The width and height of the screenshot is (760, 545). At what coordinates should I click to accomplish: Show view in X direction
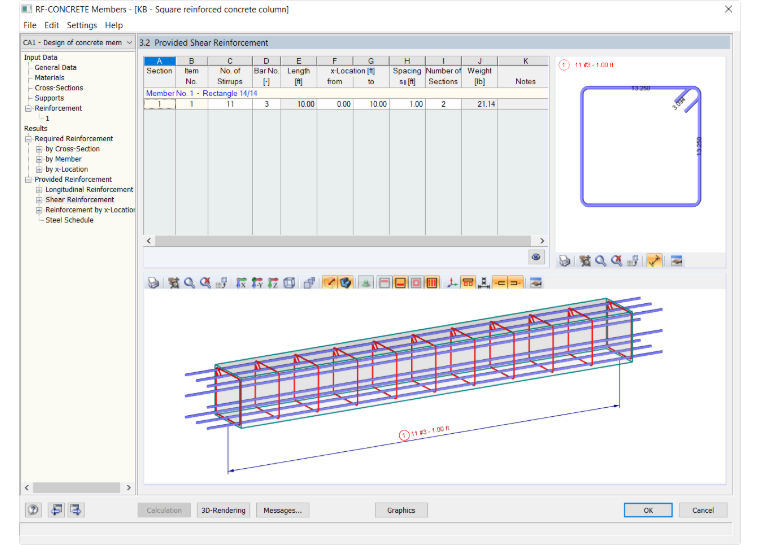241,283
